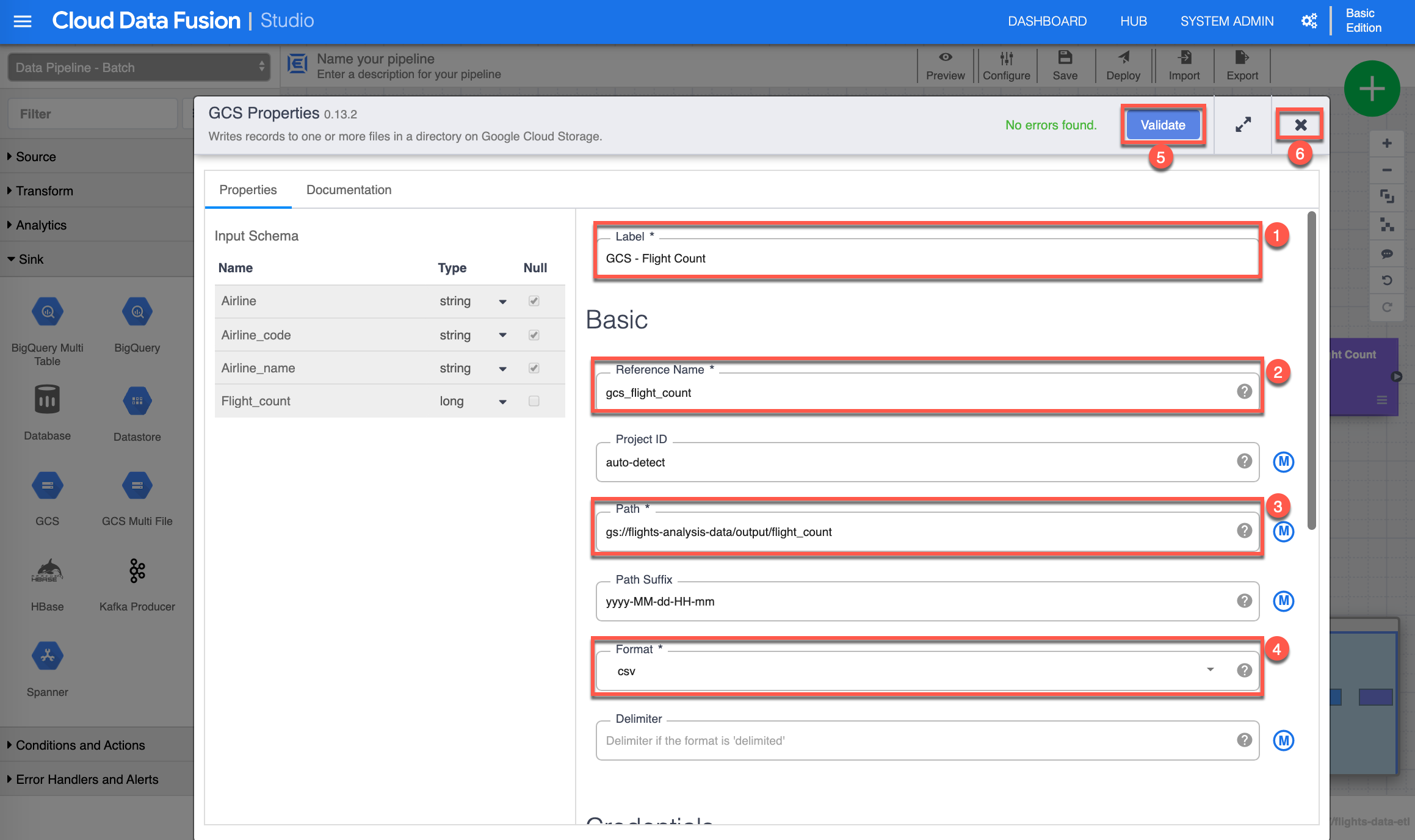Click the Export pipeline icon
This screenshot has height=840, width=1415.
[1242, 58]
